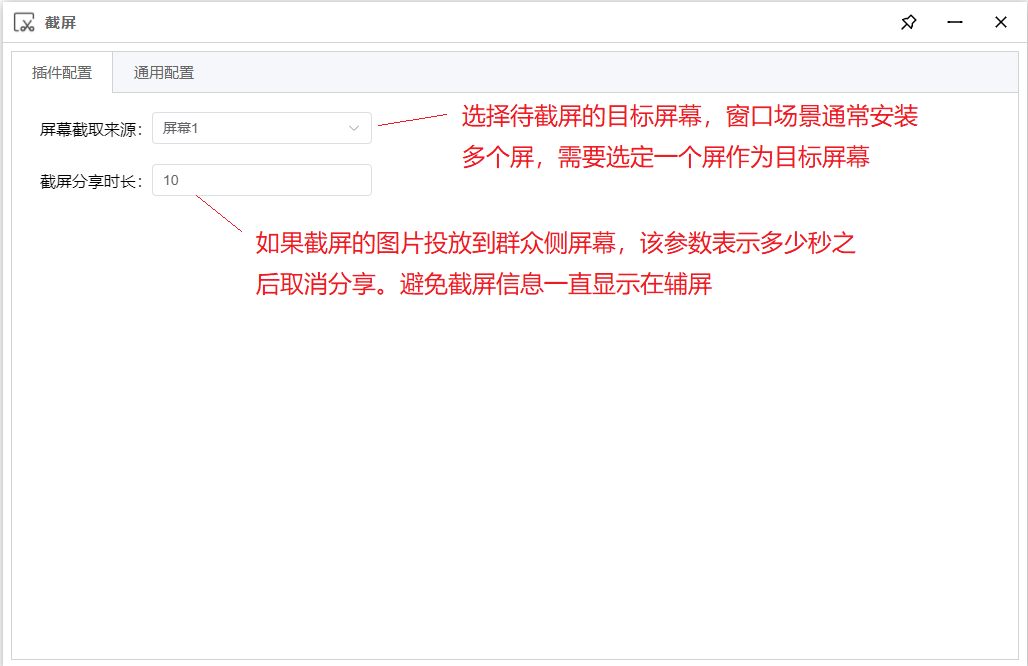
Task: Minimize the 截屏 window
Action: pos(954,22)
